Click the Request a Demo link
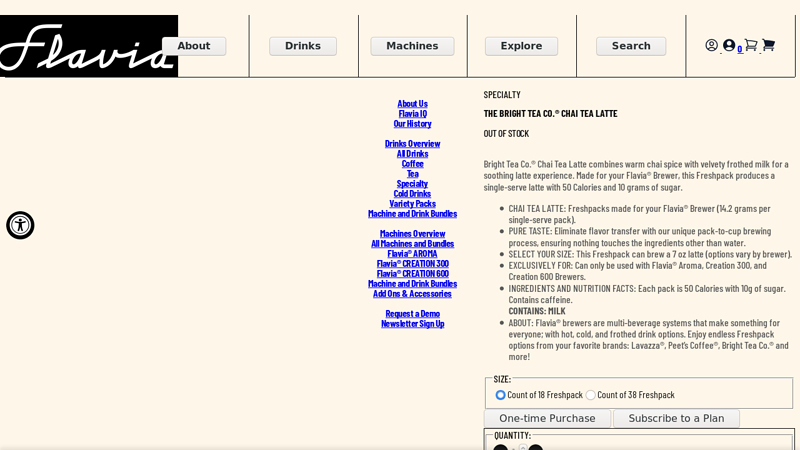Screen dimensions: 800x450 [x=412, y=314]
